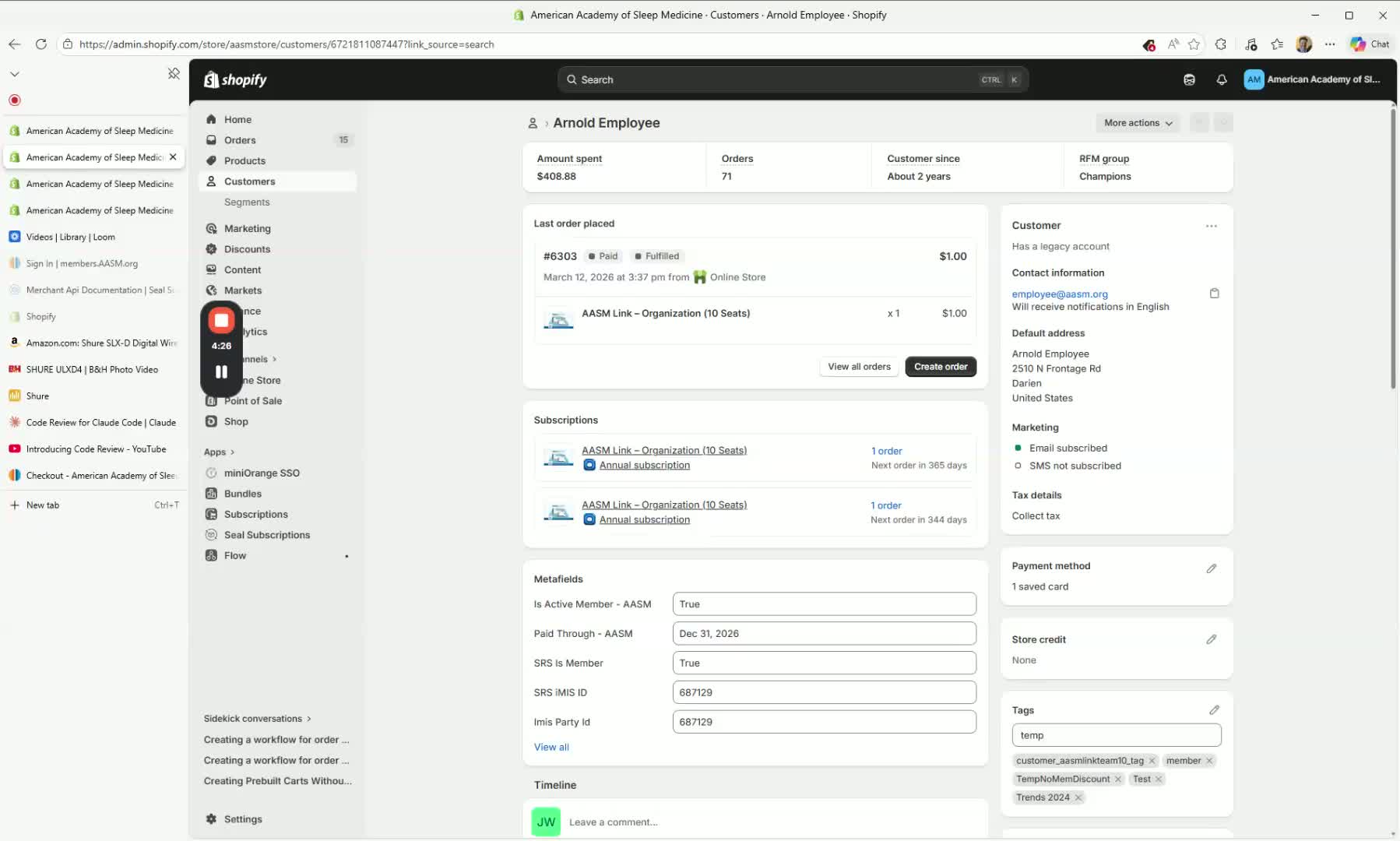1400x841 pixels.
Task: Close the active American Academy tab
Action: coord(173,157)
